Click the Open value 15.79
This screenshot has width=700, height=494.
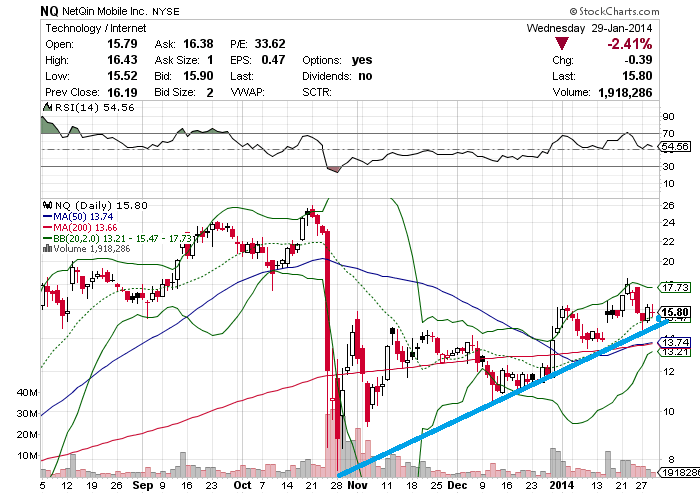[122, 44]
